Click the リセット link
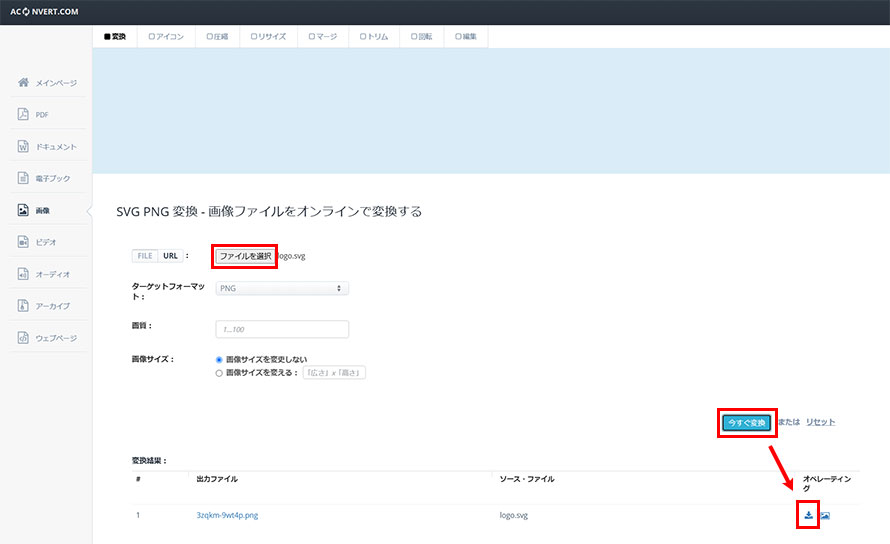 tap(820, 422)
